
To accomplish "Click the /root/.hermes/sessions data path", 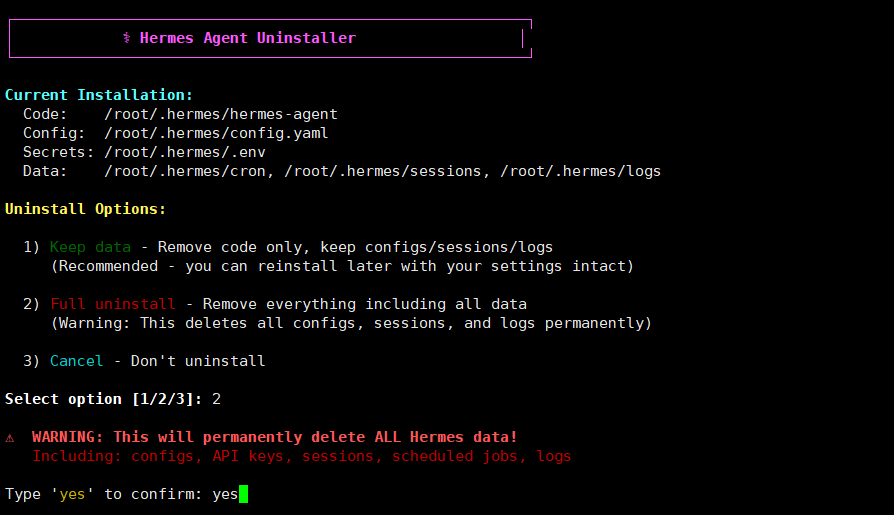I will click(383, 171).
